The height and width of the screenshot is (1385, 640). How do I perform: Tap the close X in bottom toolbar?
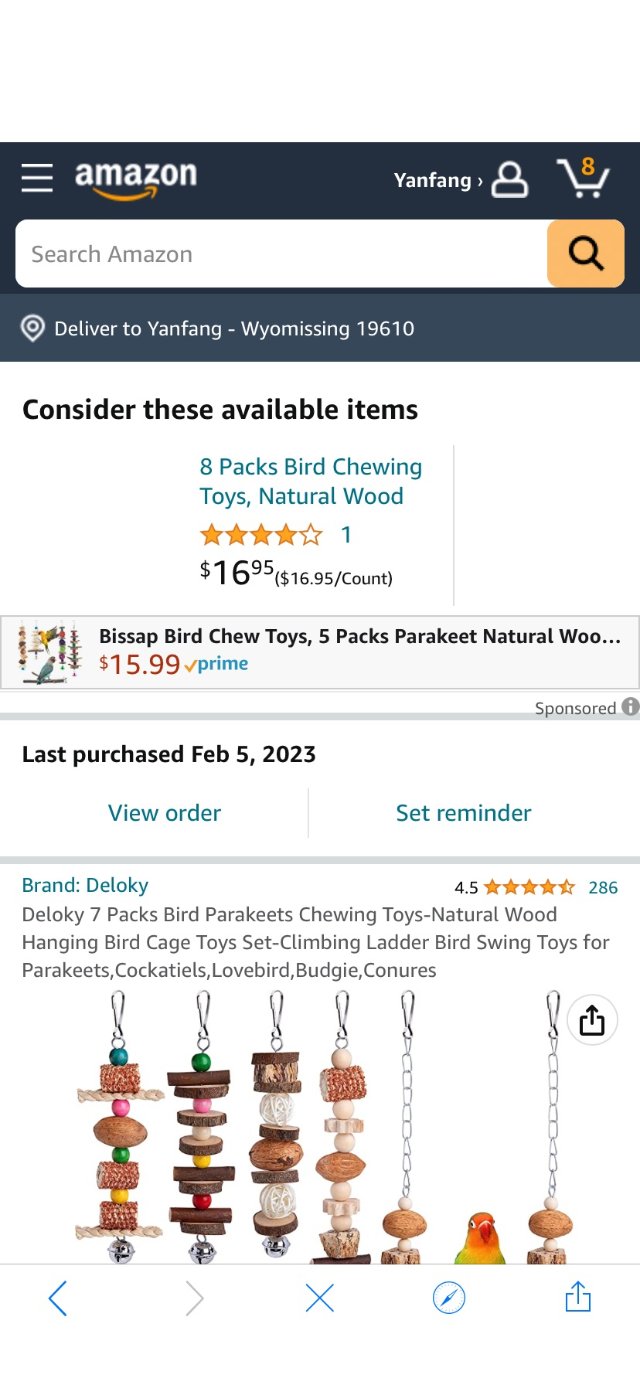[319, 1297]
